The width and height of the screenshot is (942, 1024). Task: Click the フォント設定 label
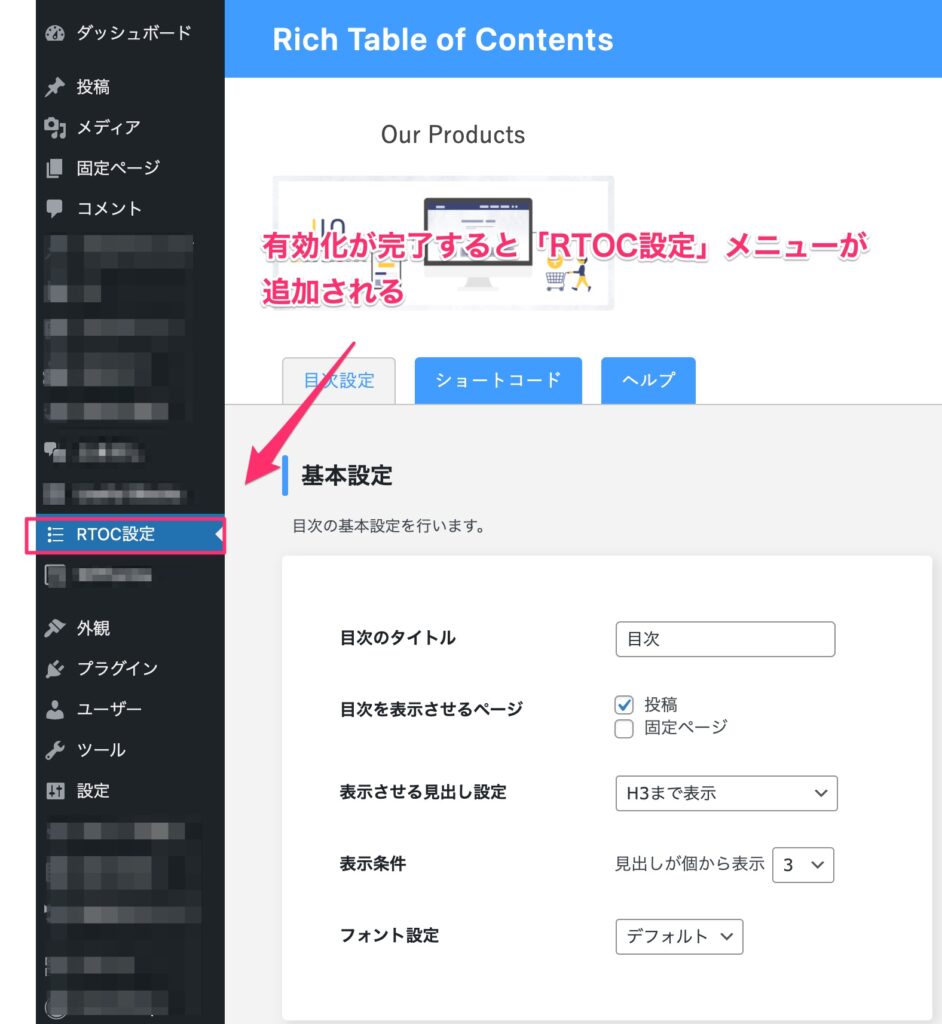coord(389,936)
